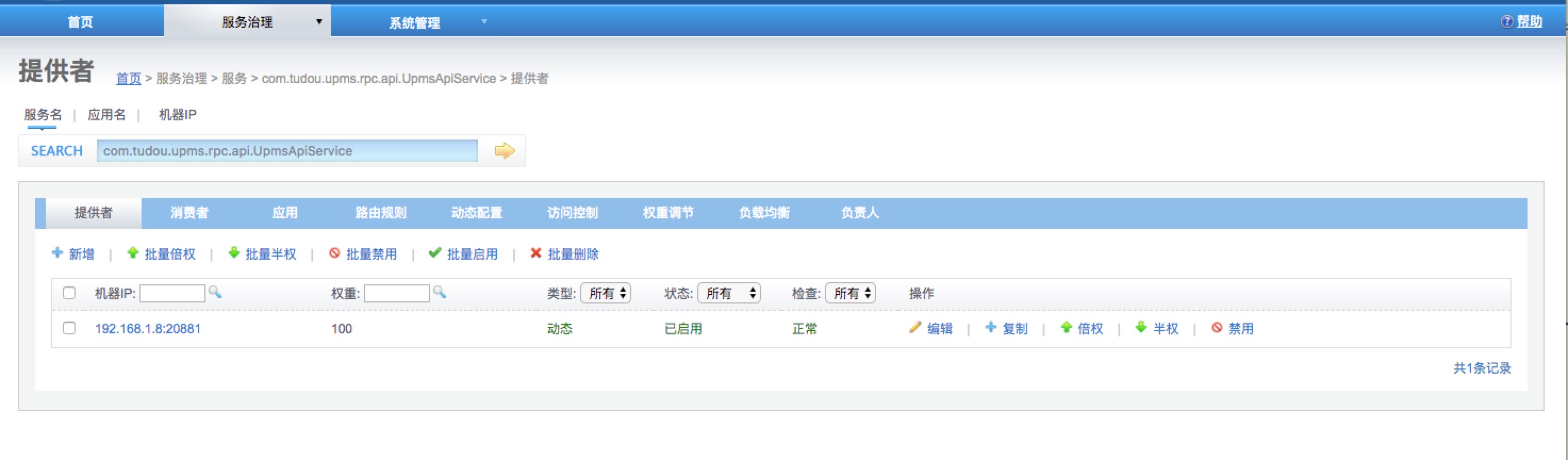1568x460 pixels.
Task: Click magnifier icon next to 权重 field
Action: [x=440, y=292]
